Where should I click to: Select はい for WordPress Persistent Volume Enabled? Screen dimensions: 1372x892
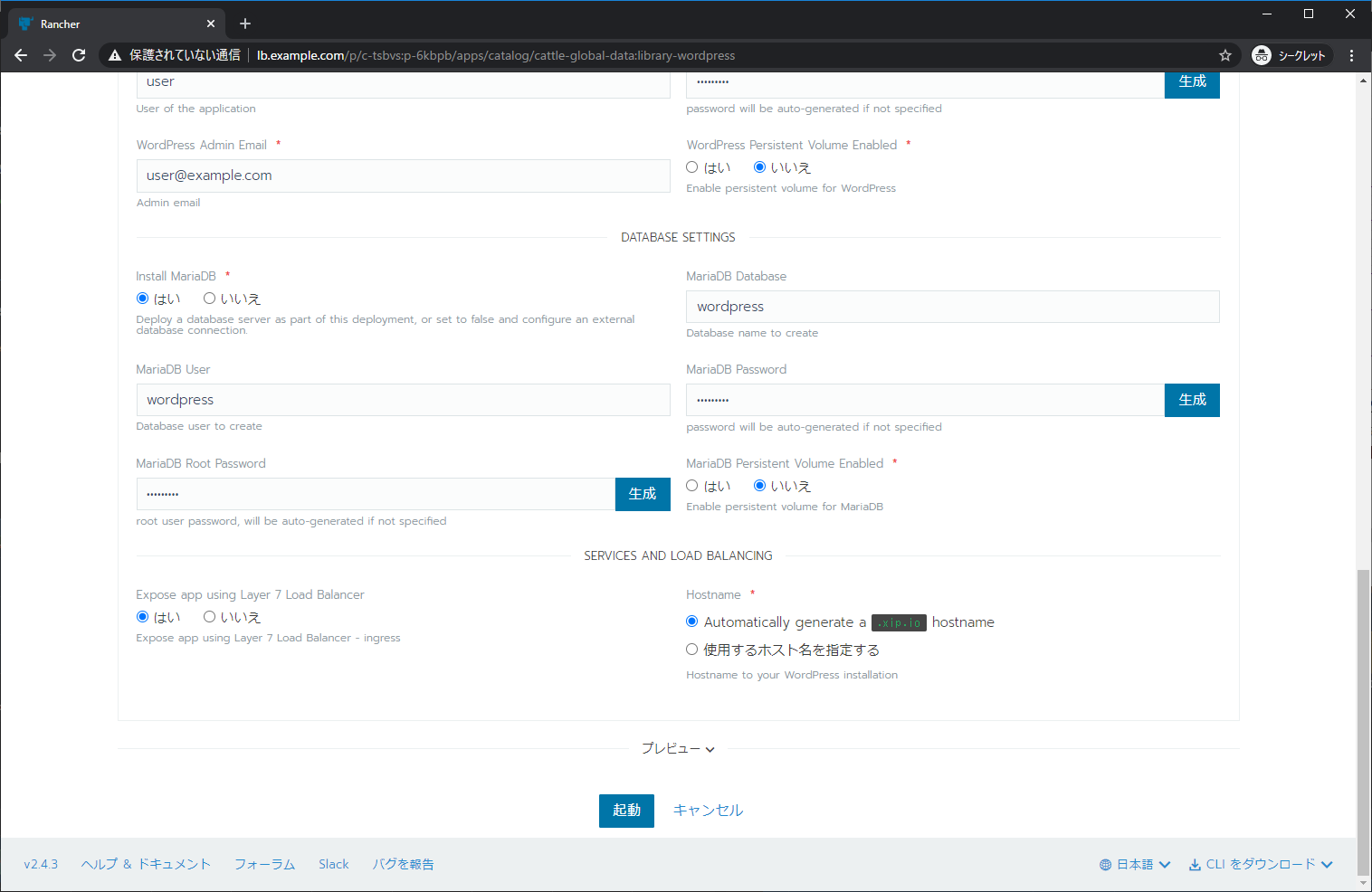pyautogui.click(x=692, y=167)
